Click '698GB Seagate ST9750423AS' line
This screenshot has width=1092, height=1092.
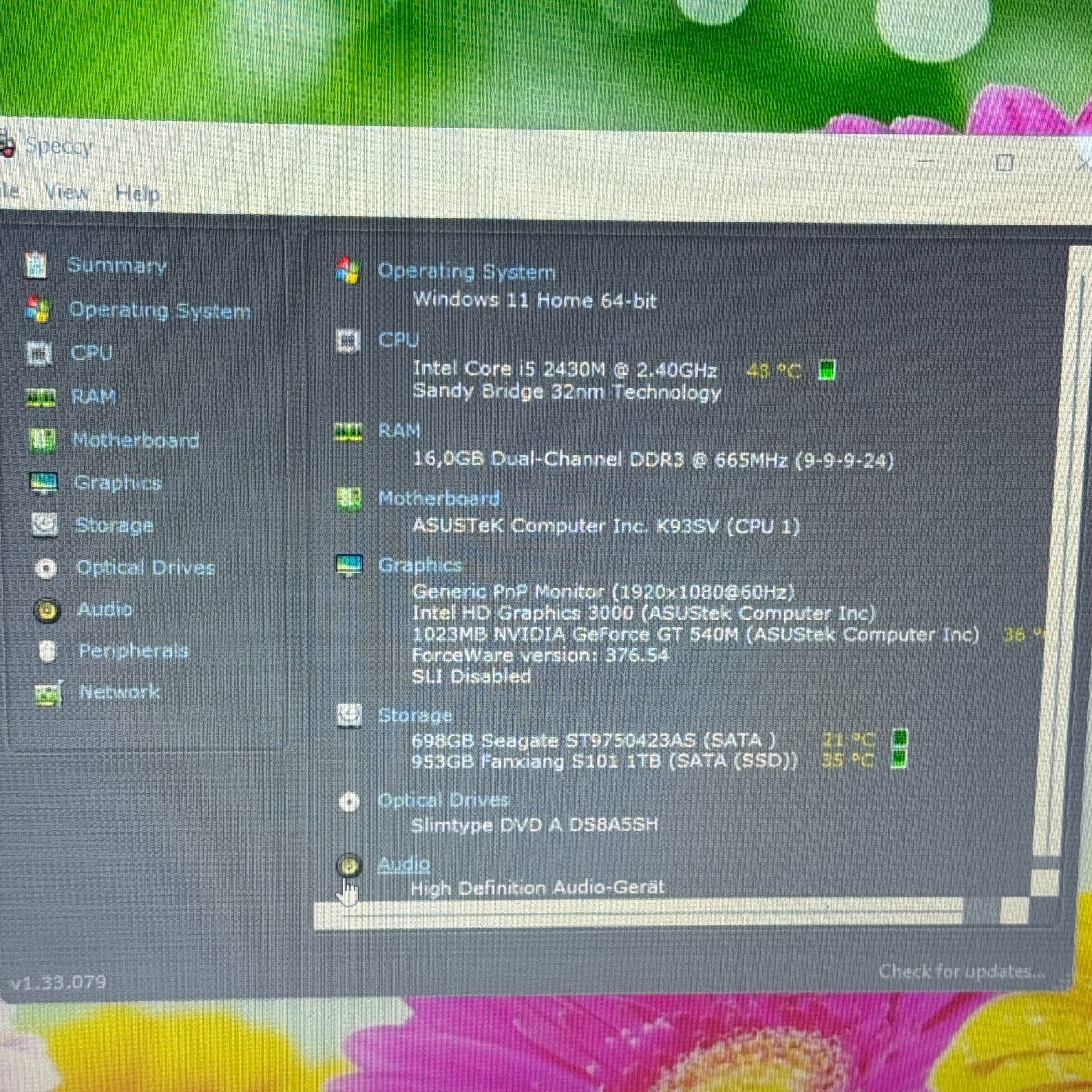click(x=594, y=741)
